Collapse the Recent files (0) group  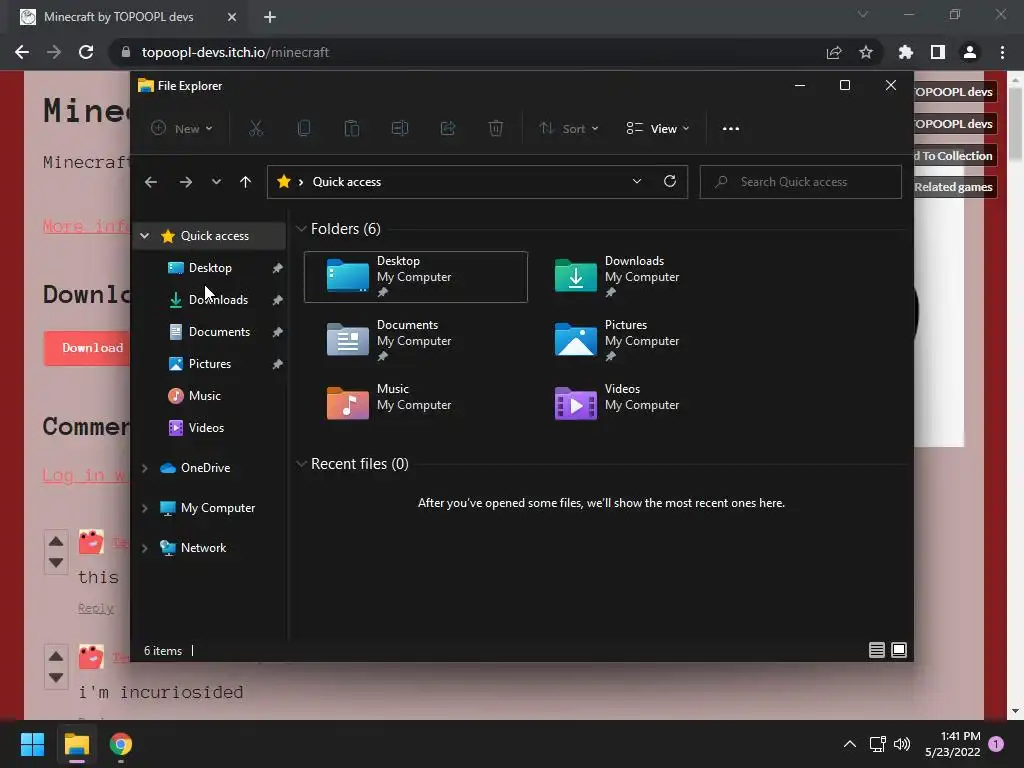[301, 464]
